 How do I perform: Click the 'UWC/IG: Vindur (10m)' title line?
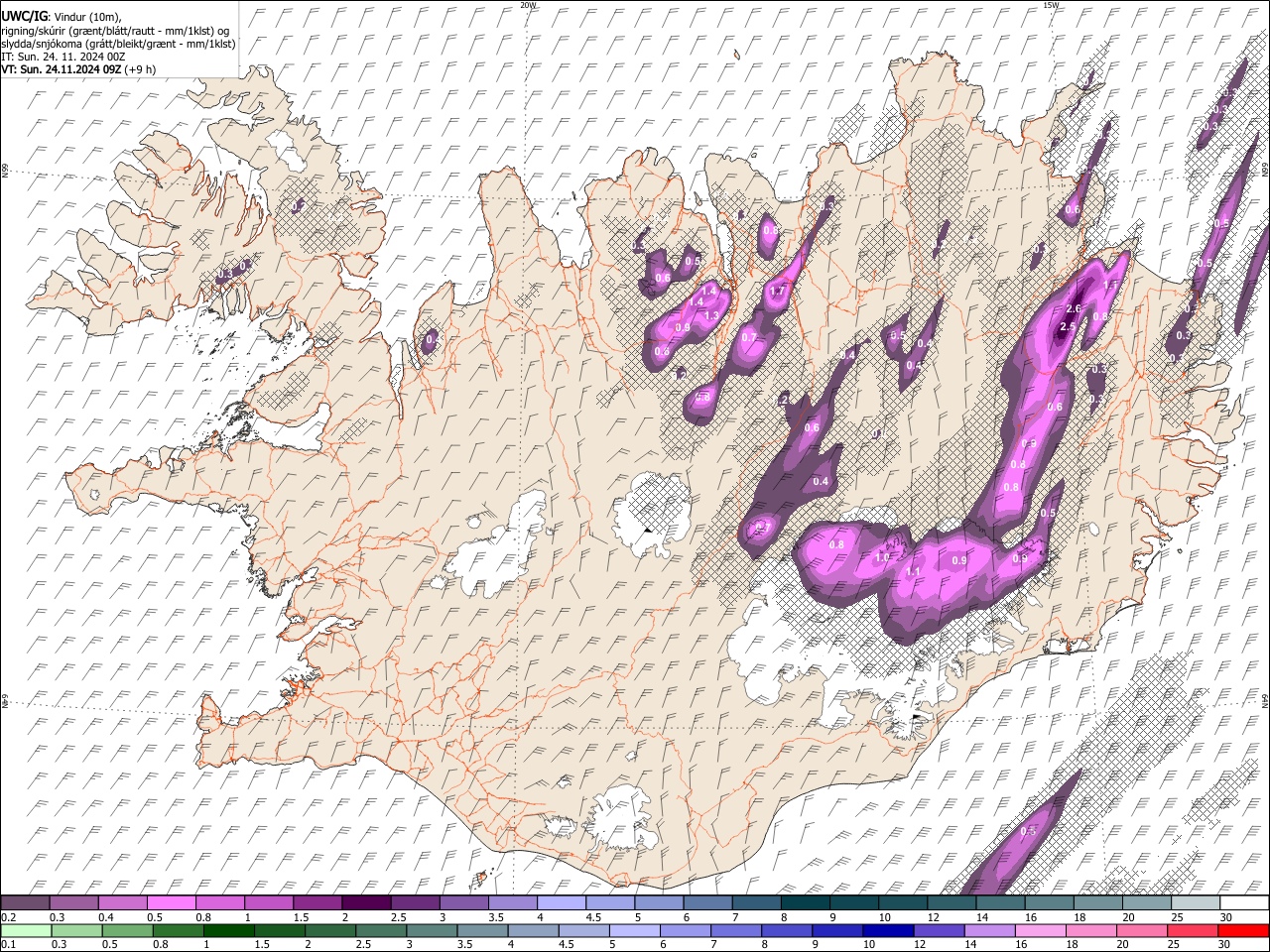pos(62,17)
